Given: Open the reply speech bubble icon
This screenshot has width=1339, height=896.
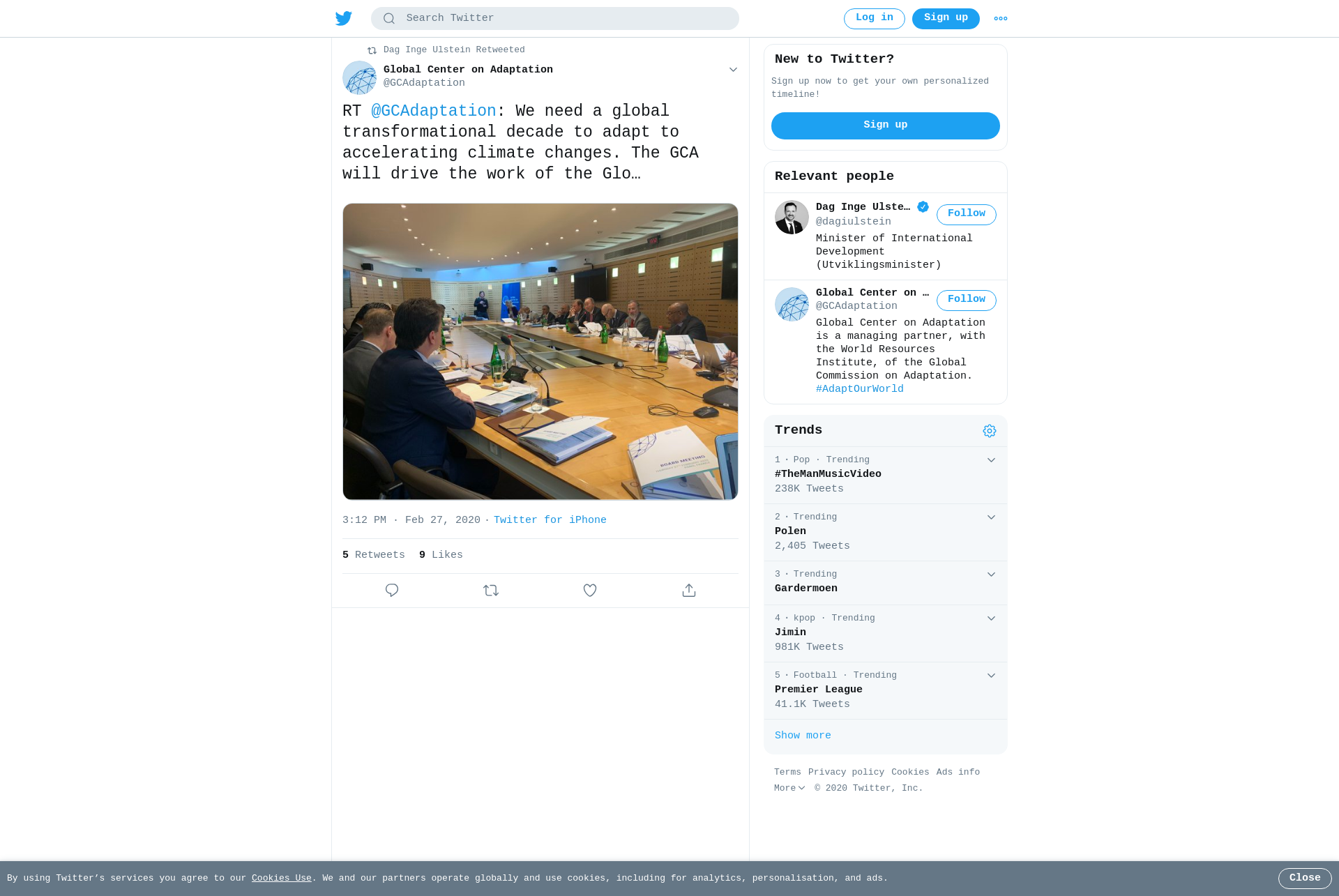Looking at the screenshot, I should tap(392, 591).
